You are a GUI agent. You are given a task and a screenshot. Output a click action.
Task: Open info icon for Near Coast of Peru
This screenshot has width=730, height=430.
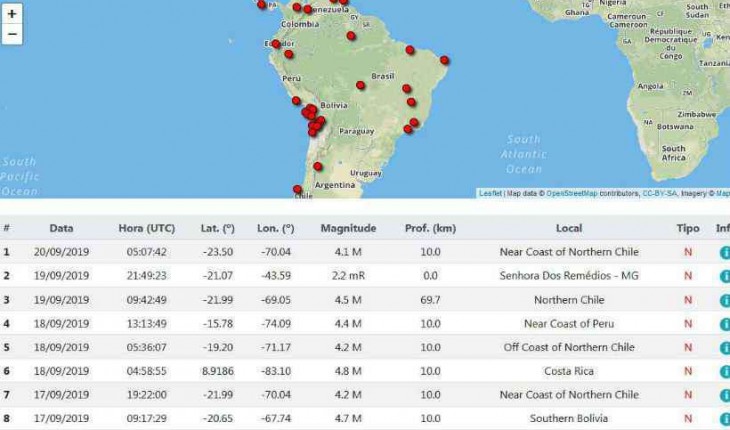(724, 324)
